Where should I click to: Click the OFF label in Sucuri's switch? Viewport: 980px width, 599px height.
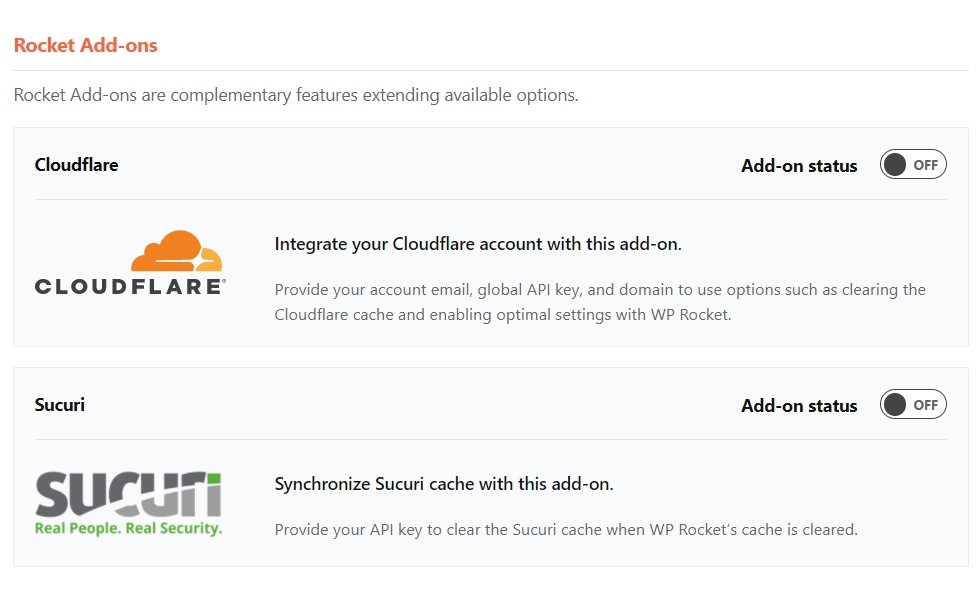(x=926, y=405)
